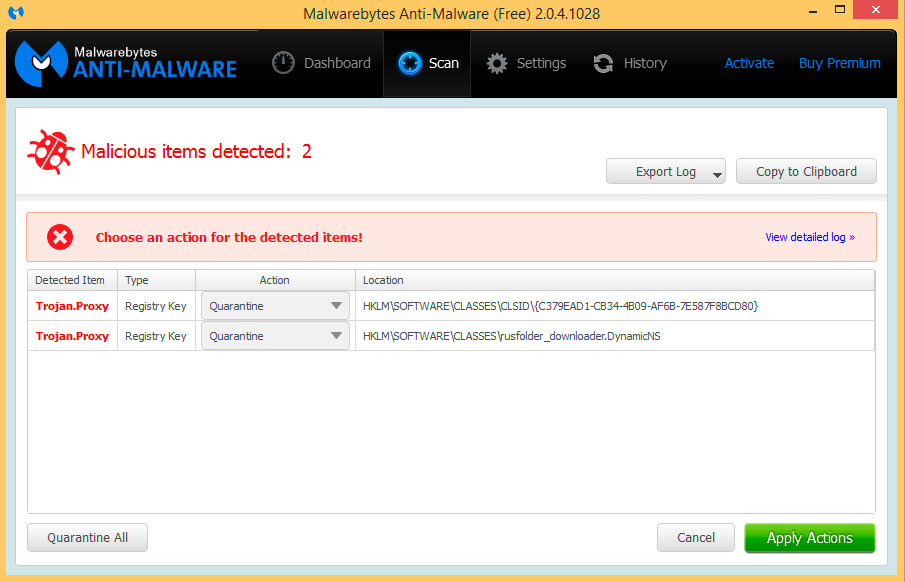
Task: Maximize the Malwarebytes window
Action: pos(840,10)
